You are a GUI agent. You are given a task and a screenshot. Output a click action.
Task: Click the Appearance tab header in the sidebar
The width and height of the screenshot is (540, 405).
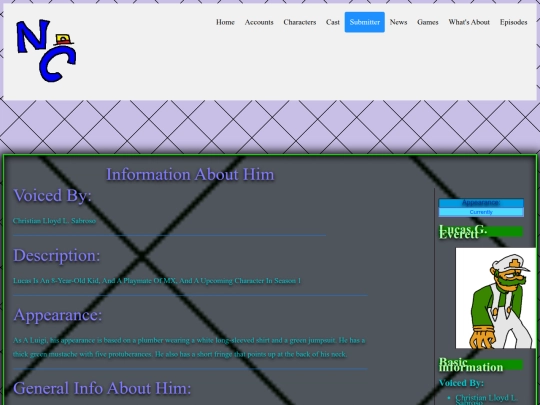click(x=481, y=203)
